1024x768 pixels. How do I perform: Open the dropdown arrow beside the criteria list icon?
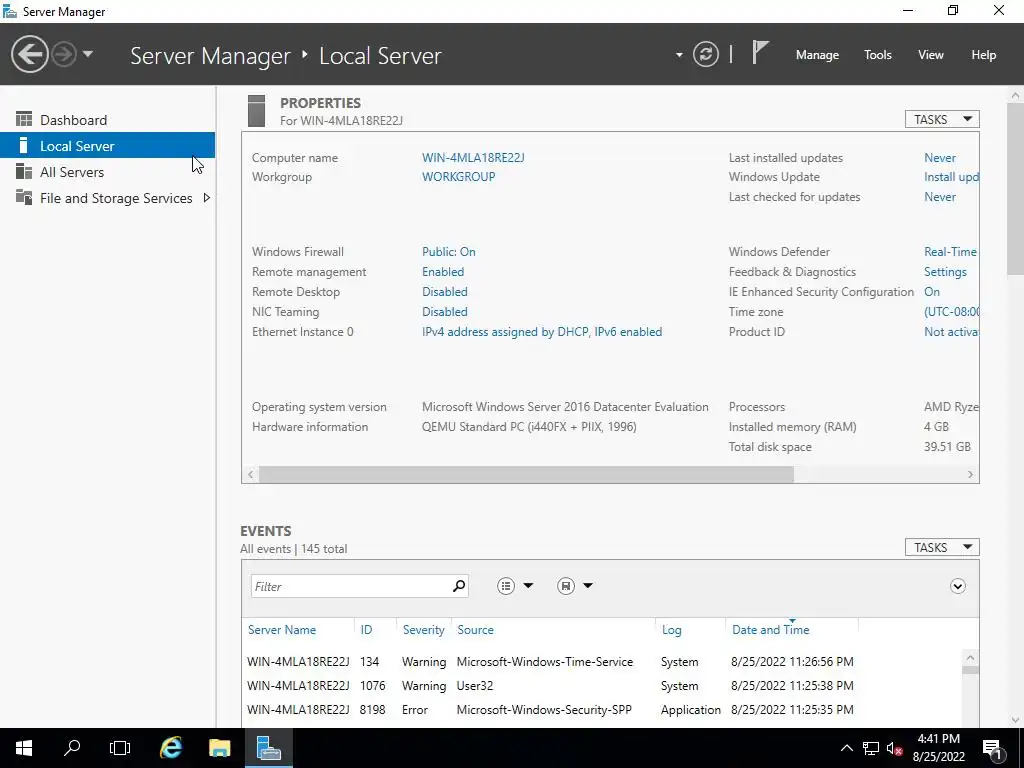tap(528, 586)
